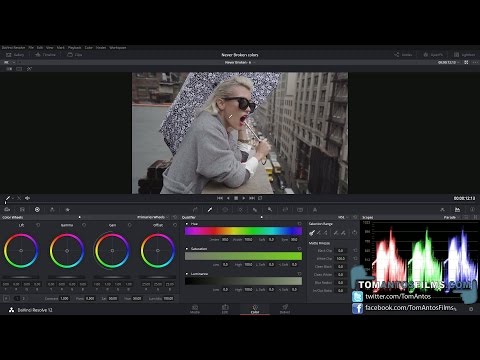The width and height of the screenshot is (480, 360).
Task: Open the Blur palette
Action: coord(255,210)
